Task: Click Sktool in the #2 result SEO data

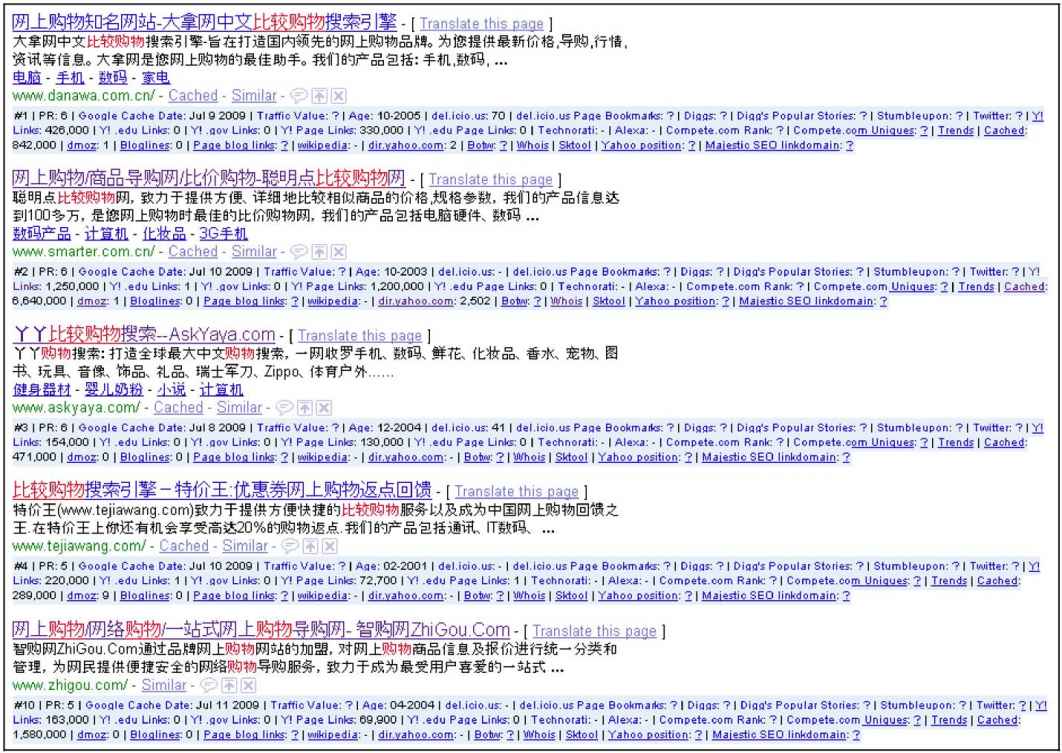Action: (608, 301)
